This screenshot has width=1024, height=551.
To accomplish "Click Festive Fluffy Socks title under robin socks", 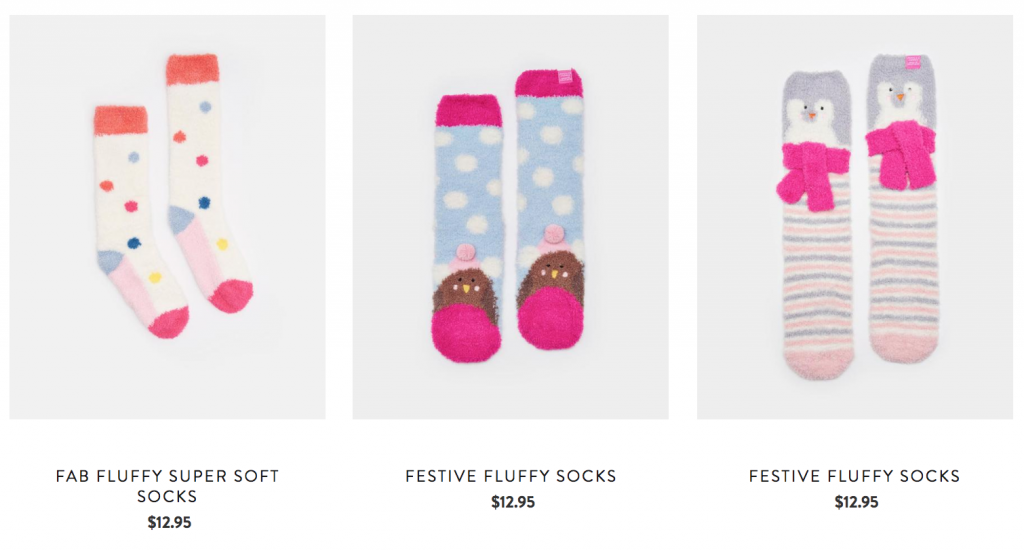I will click(x=511, y=476).
